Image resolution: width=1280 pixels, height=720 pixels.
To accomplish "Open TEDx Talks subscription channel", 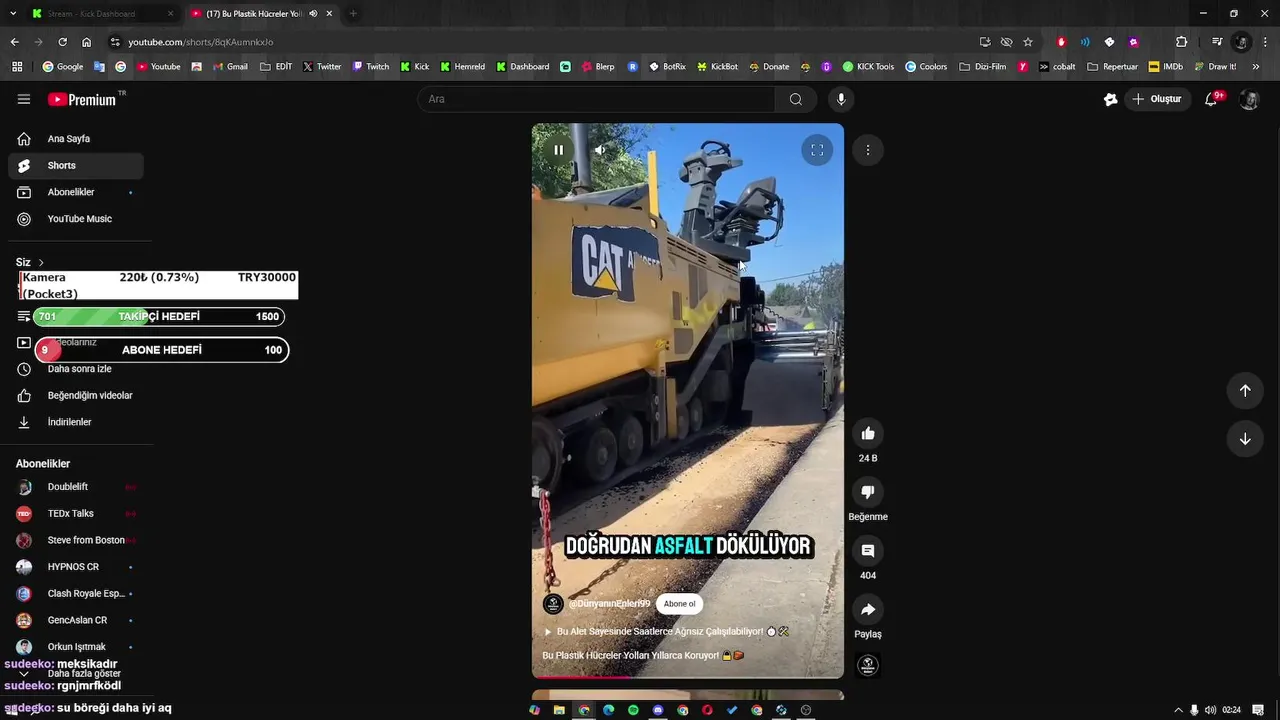I will coord(76,514).
